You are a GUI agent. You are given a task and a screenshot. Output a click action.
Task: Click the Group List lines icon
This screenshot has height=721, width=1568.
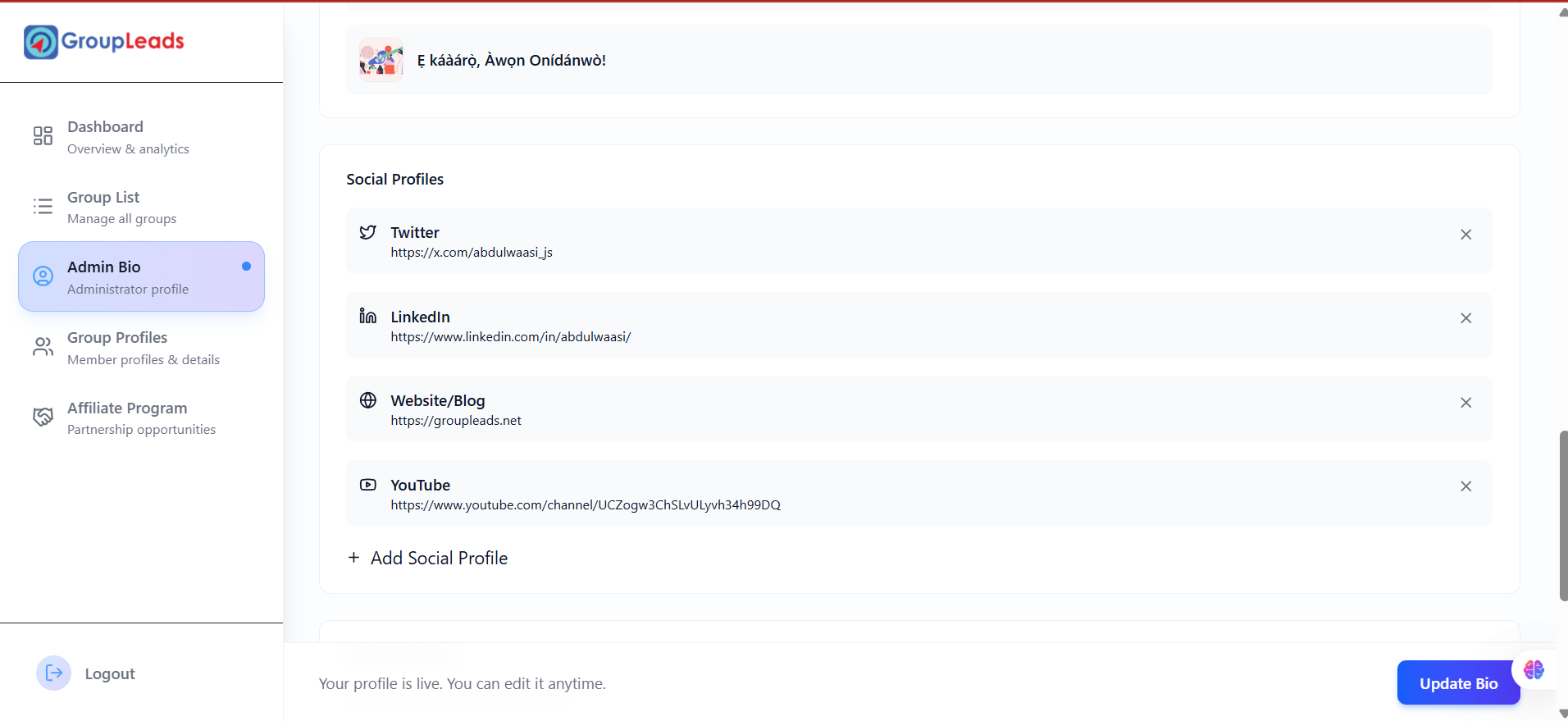click(43, 206)
